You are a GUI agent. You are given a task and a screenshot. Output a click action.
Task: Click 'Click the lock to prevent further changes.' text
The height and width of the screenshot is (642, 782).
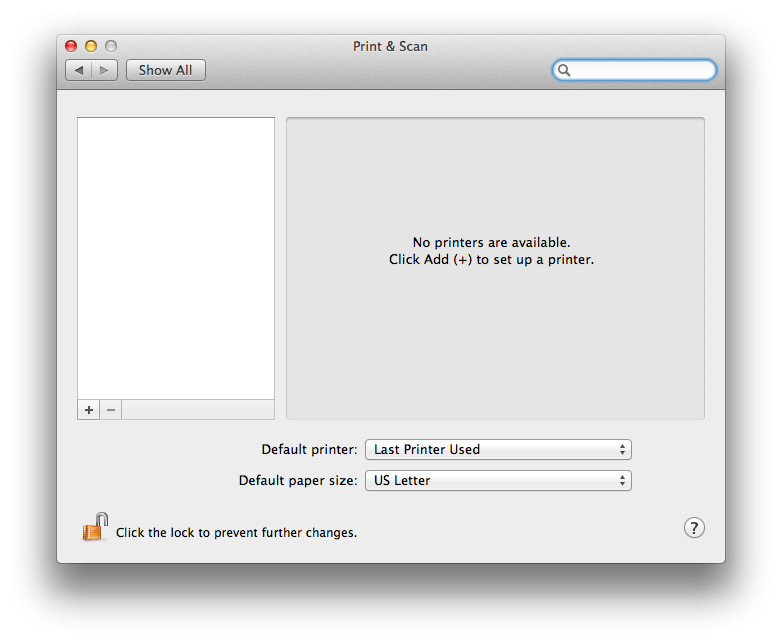(x=236, y=533)
